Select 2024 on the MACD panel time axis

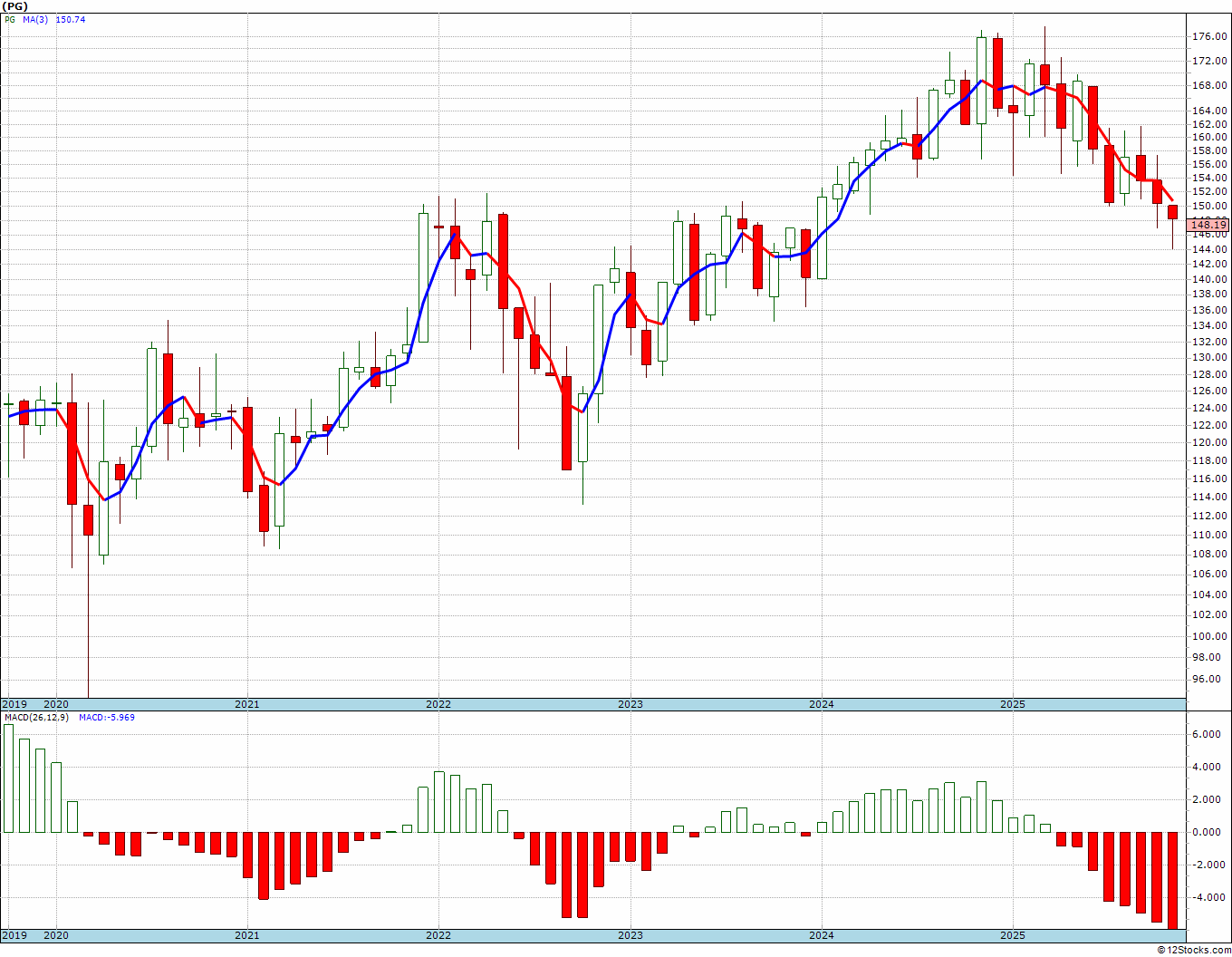pyautogui.click(x=822, y=935)
